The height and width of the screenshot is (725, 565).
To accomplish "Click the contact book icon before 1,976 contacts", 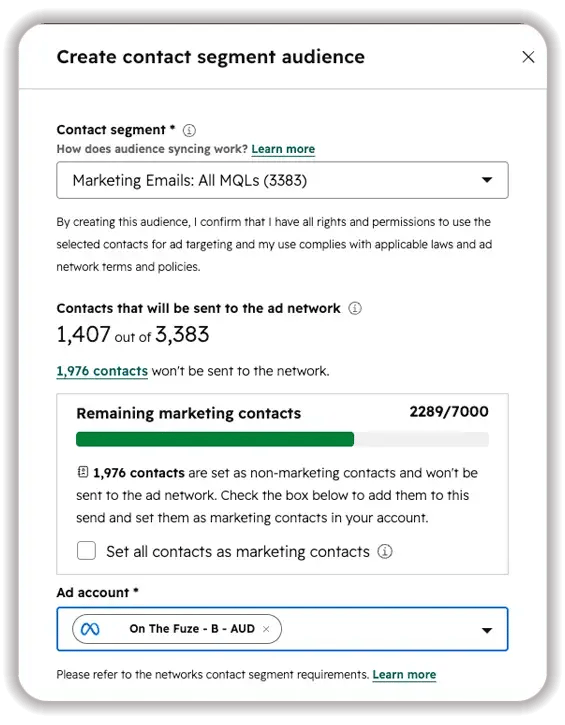I will point(82,472).
